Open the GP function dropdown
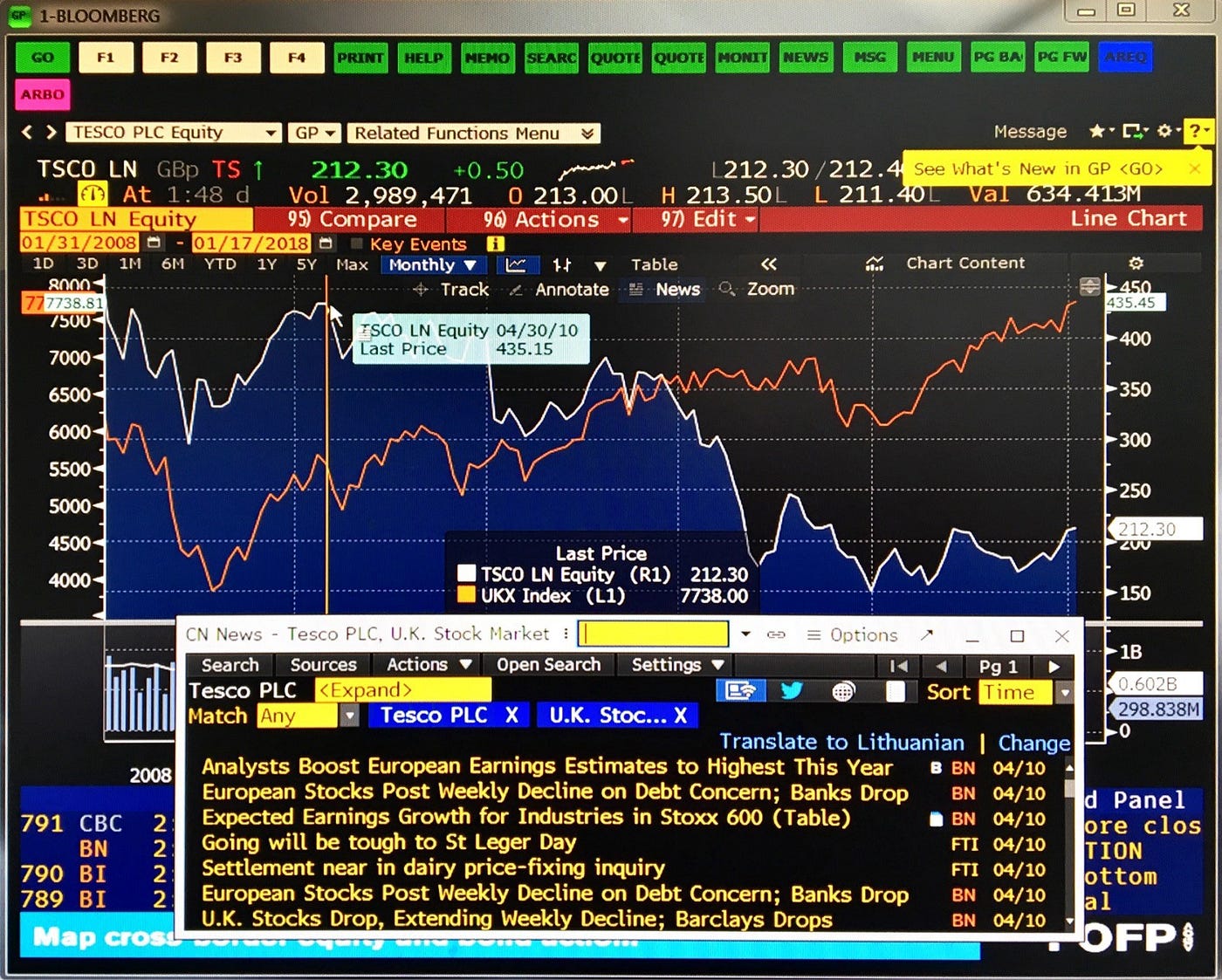The image size is (1222, 980). [316, 133]
